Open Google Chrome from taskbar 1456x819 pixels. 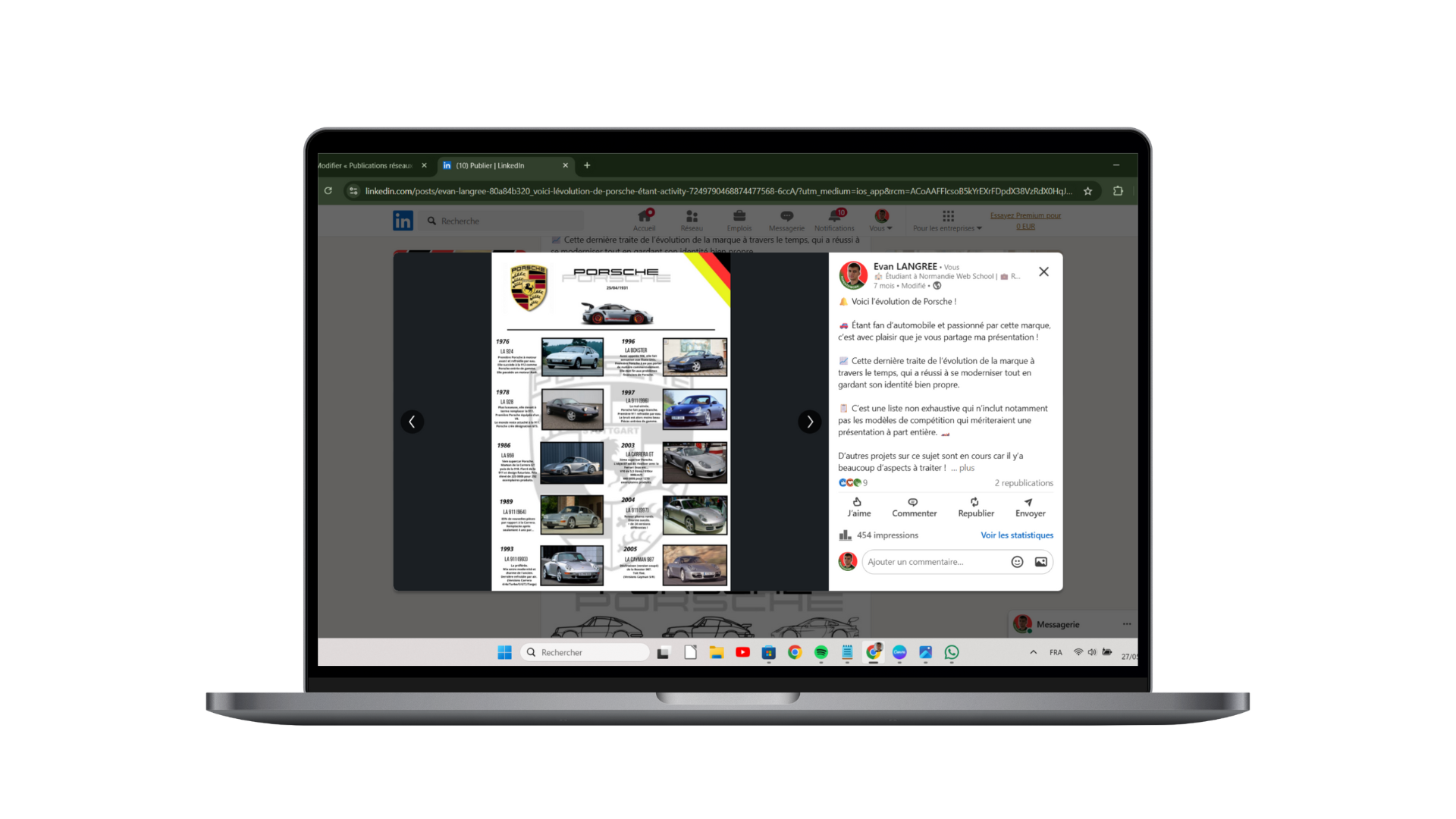795,652
